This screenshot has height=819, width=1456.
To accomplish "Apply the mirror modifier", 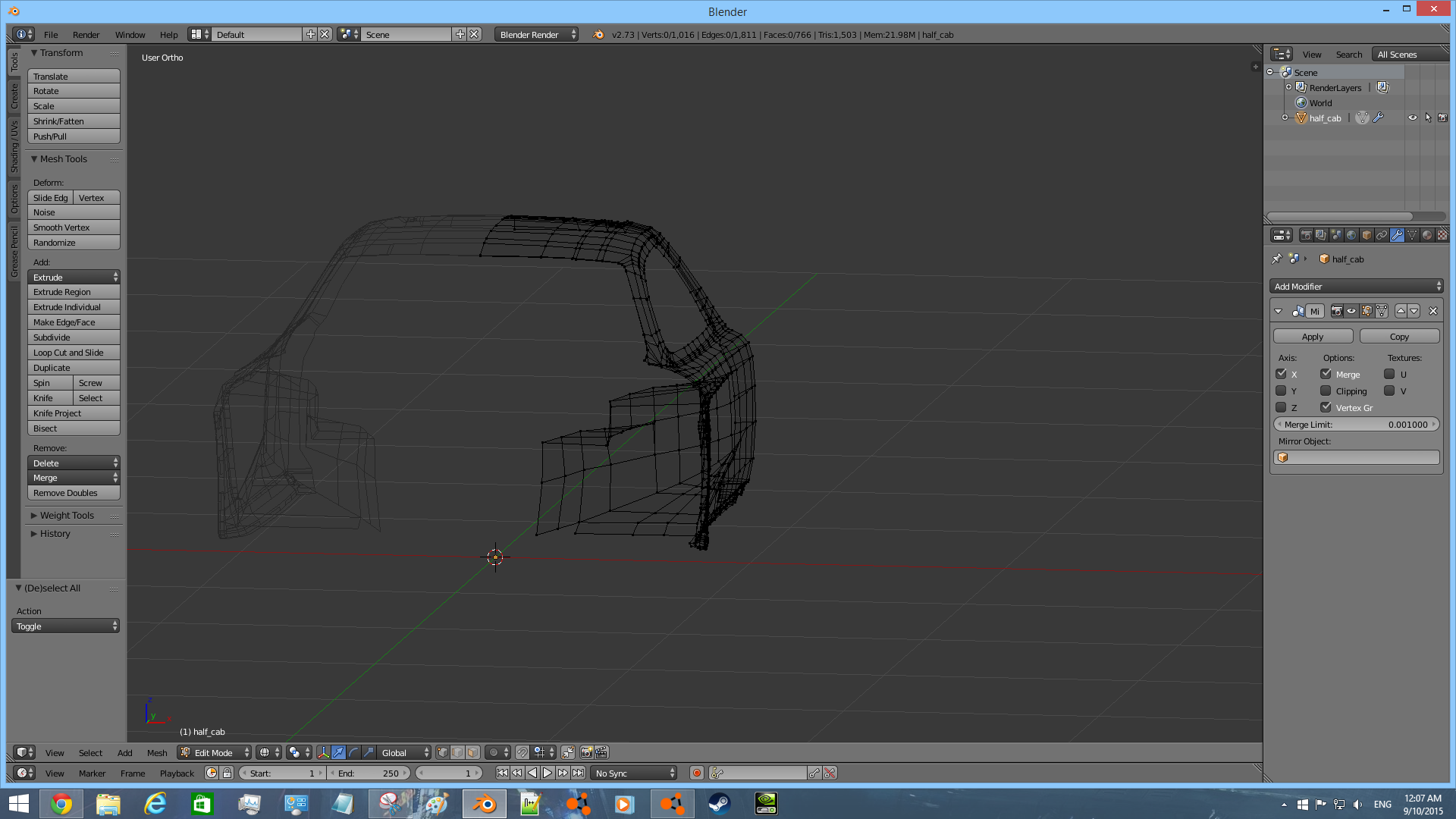I will point(1313,336).
